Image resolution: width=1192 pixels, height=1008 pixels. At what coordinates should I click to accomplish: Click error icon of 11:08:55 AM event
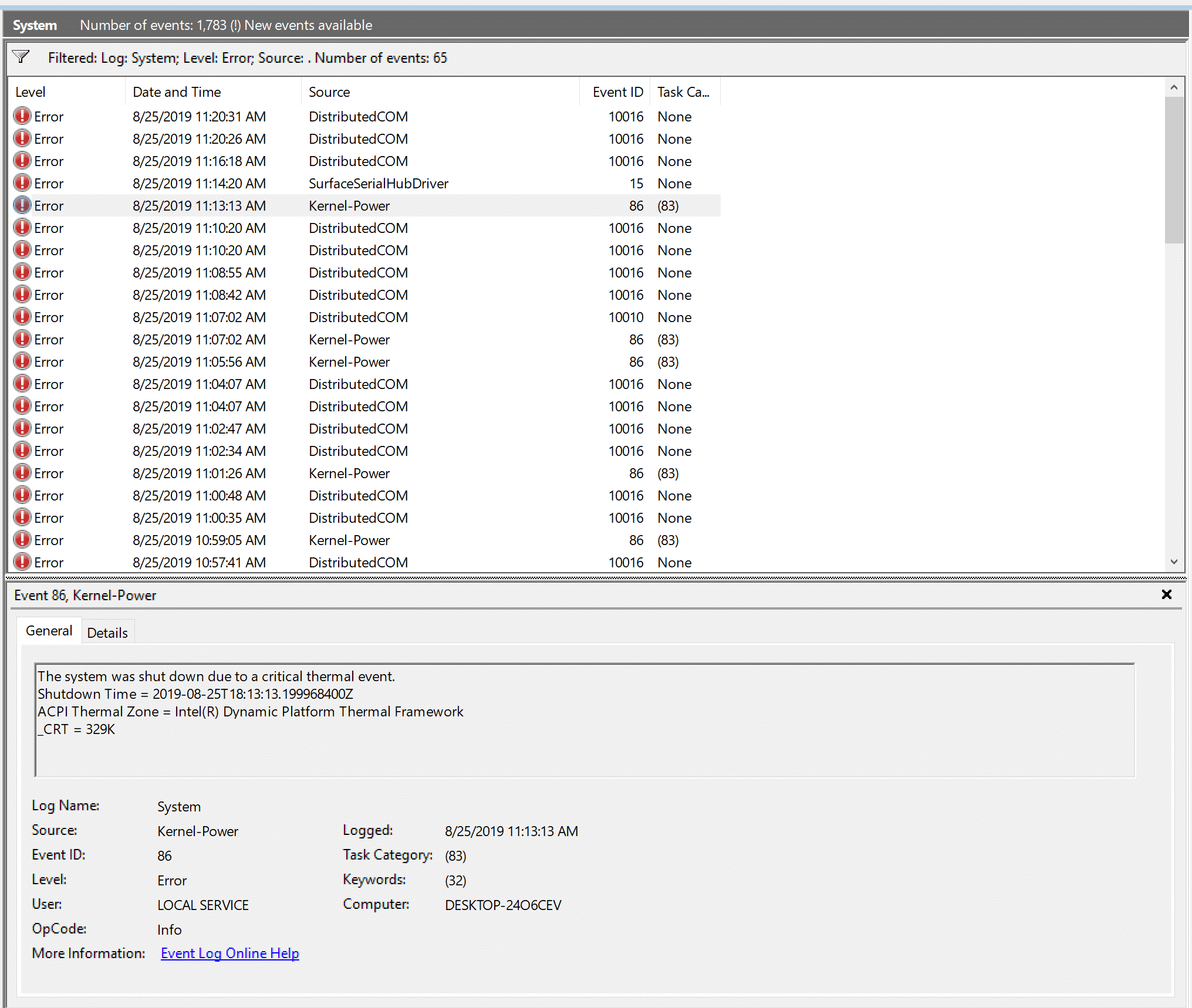(x=22, y=272)
